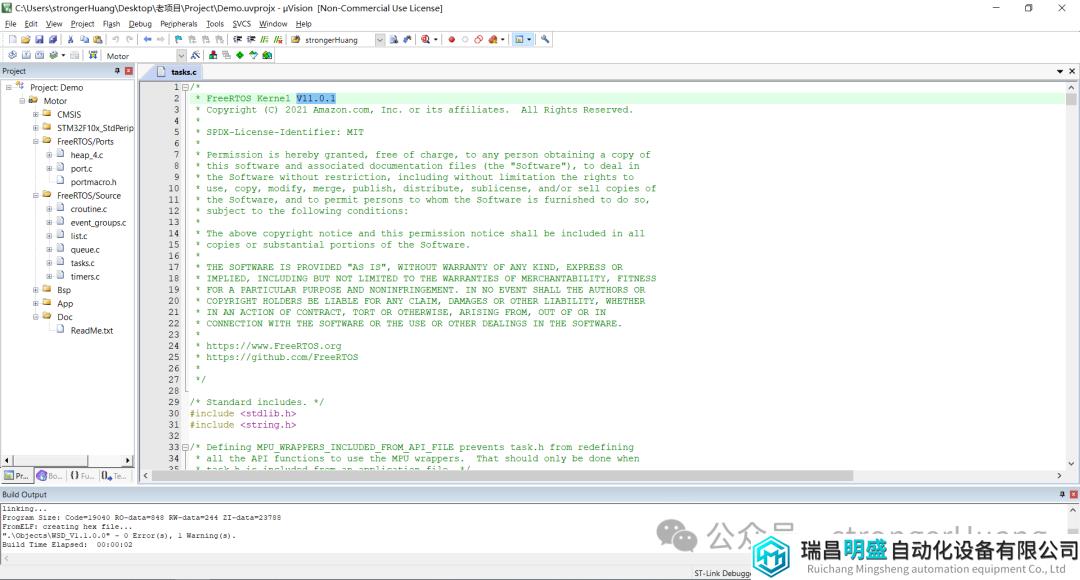Select portmacro.h in the project tree
The width and height of the screenshot is (1080, 580).
pyautogui.click(x=93, y=182)
